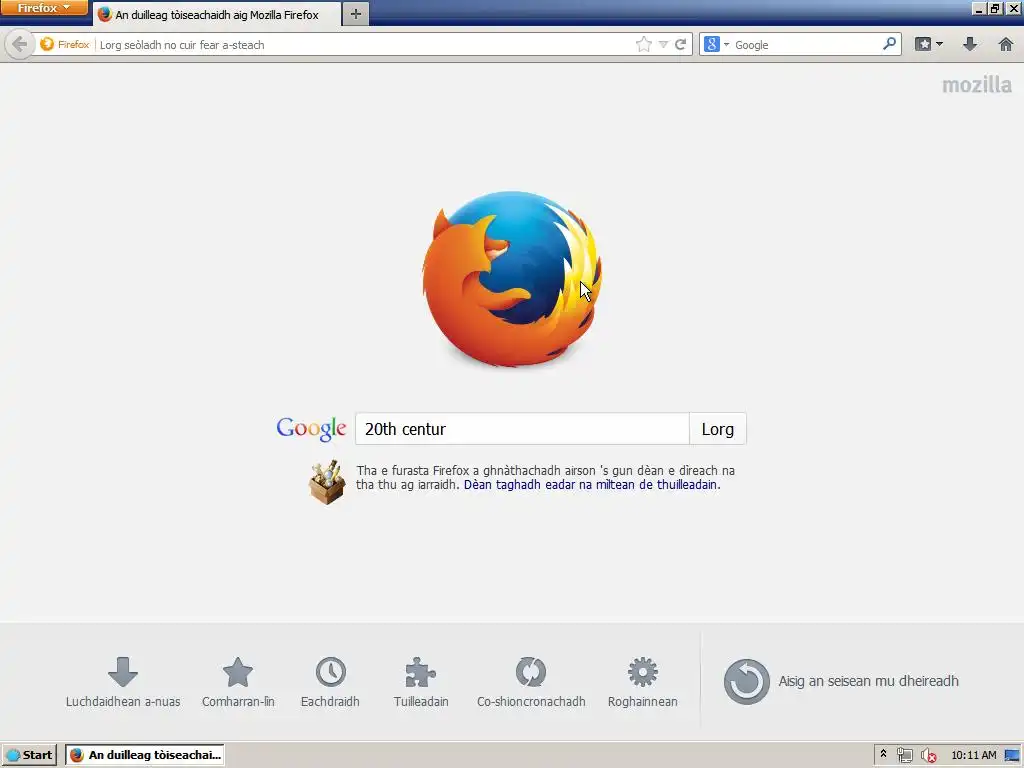Open Luchdaidhean a-nuas downloads

pos(123,682)
